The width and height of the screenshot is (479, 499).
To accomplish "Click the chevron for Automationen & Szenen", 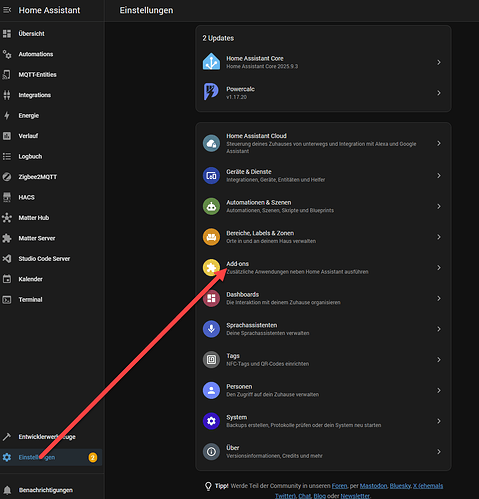I will coord(439,206).
